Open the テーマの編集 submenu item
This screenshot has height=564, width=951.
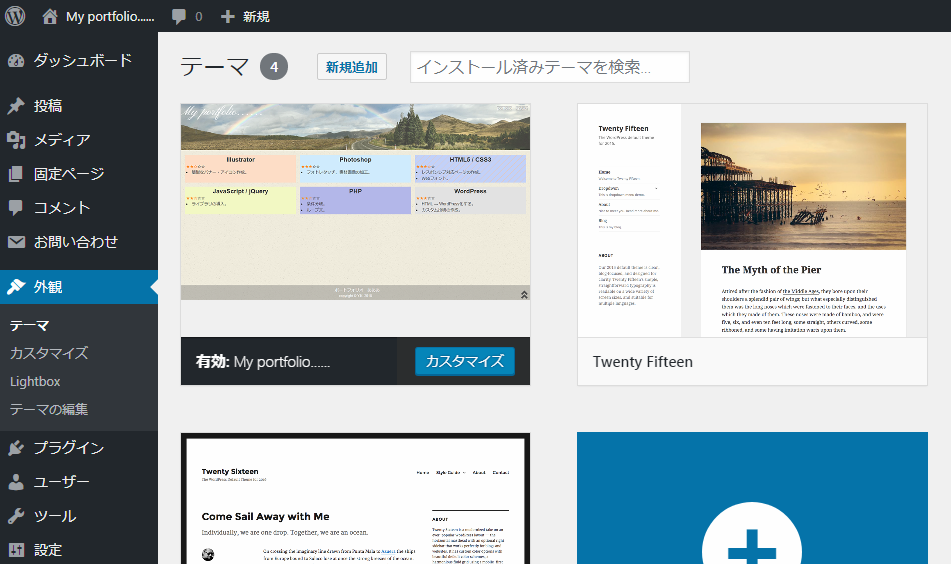[49, 409]
